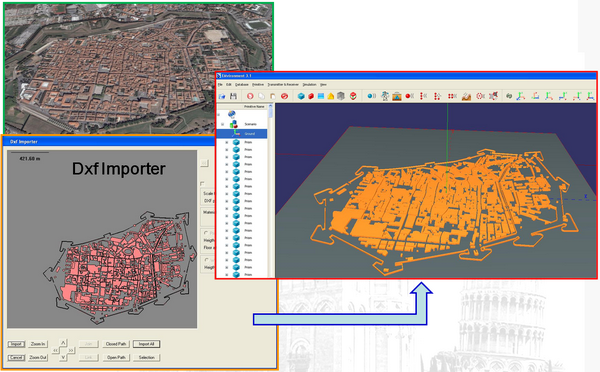Click the Import All button
The image size is (600, 372).
coord(147,344)
